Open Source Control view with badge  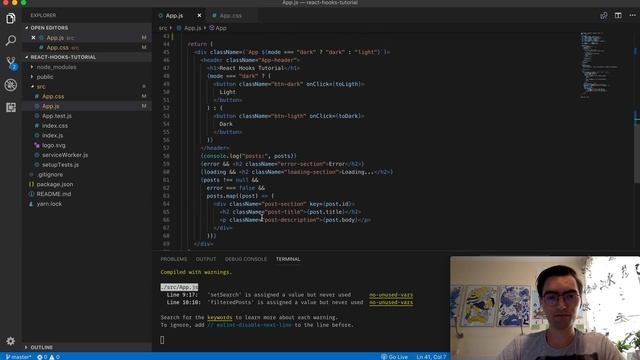11,62
